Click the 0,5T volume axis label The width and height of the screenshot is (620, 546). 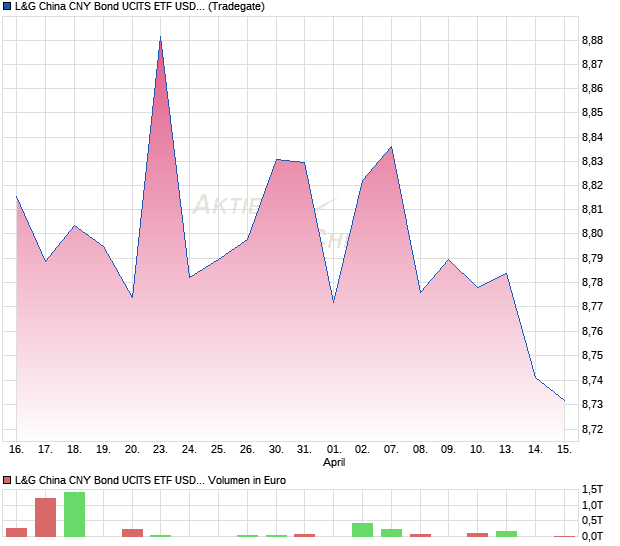point(594,521)
